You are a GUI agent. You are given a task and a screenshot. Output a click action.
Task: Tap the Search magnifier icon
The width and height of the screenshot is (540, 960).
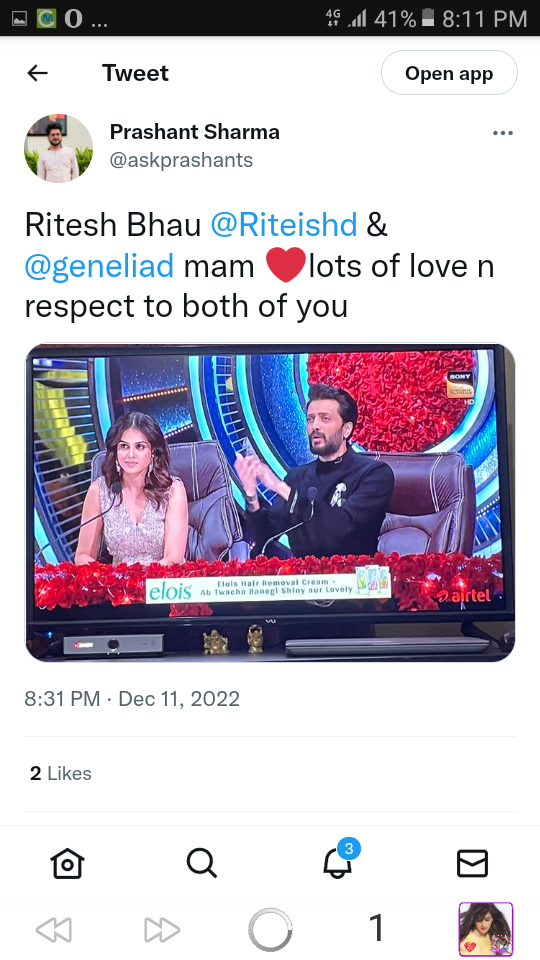pos(201,863)
